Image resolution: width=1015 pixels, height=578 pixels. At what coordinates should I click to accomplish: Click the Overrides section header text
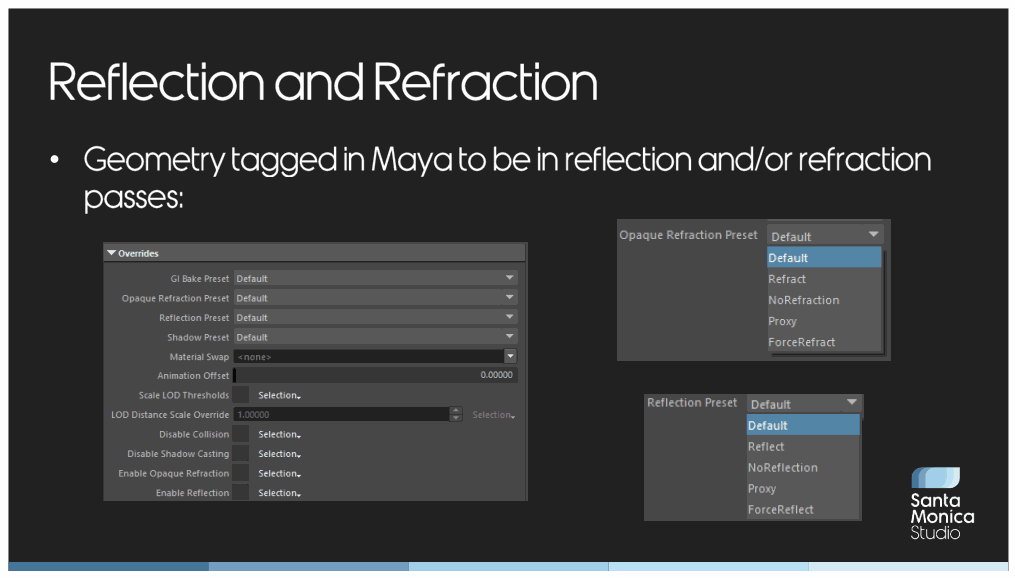click(x=138, y=253)
